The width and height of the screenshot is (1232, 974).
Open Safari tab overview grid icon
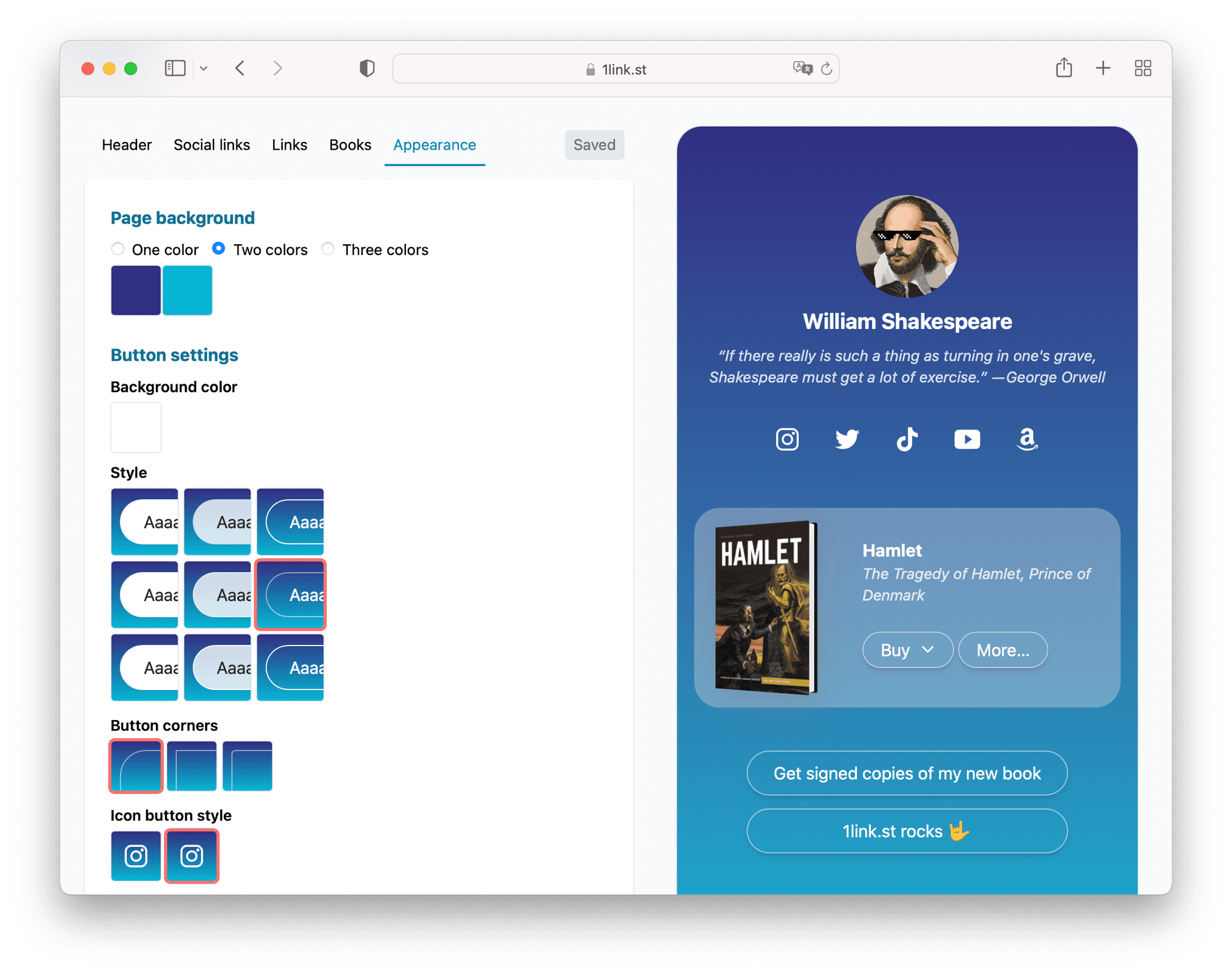point(1142,68)
